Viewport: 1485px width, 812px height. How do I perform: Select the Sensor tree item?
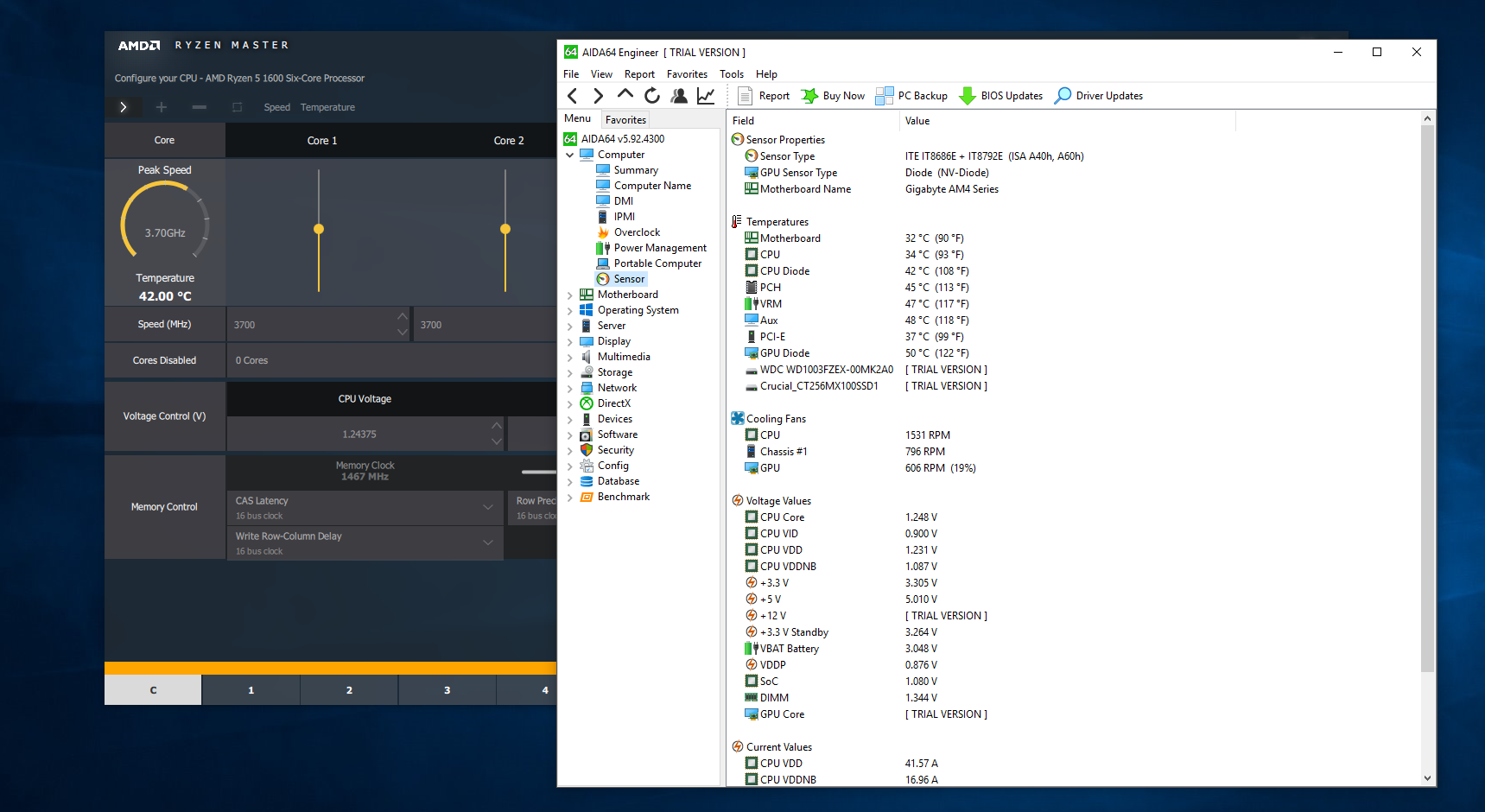coord(629,279)
